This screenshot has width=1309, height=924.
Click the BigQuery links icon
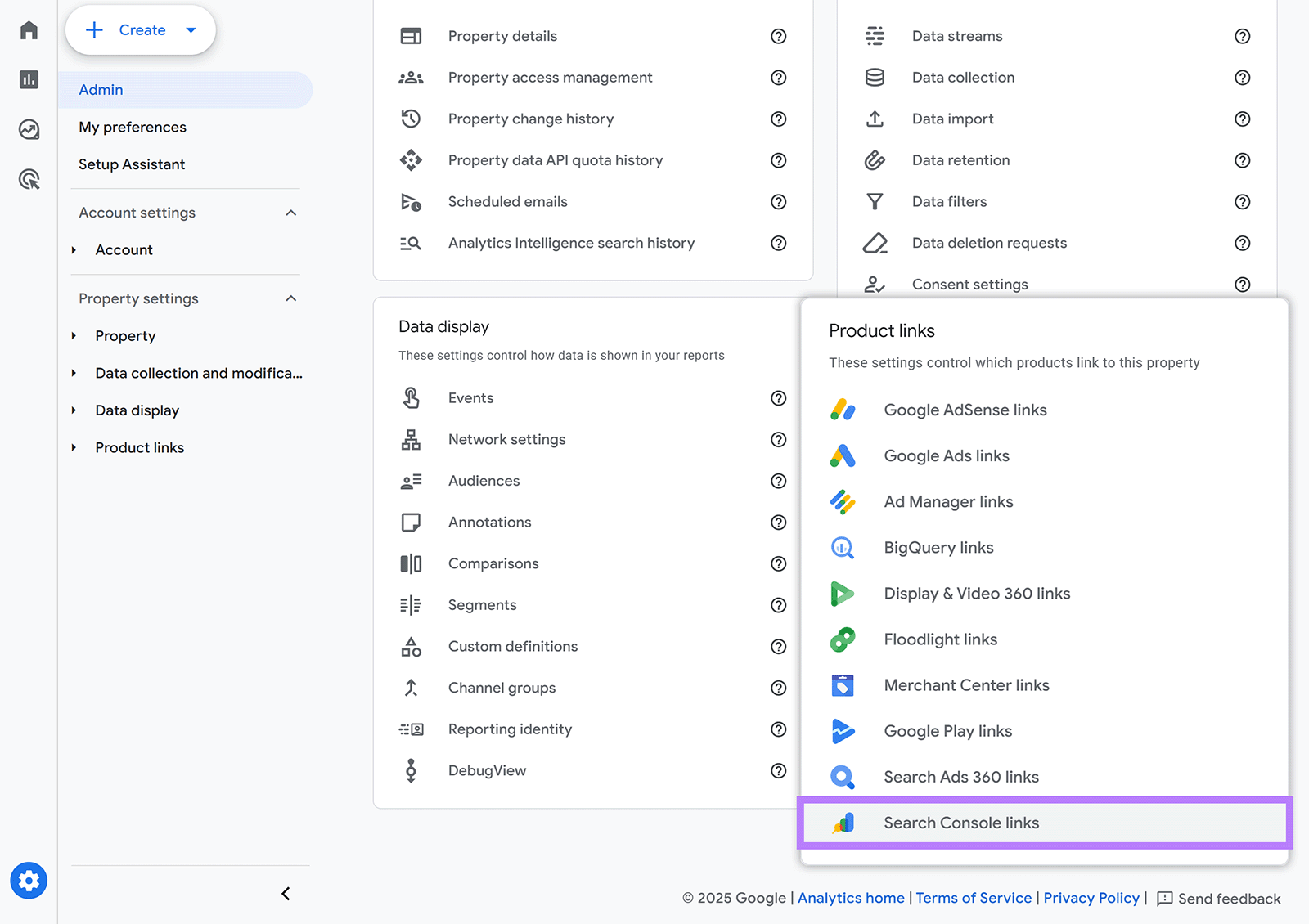click(843, 547)
